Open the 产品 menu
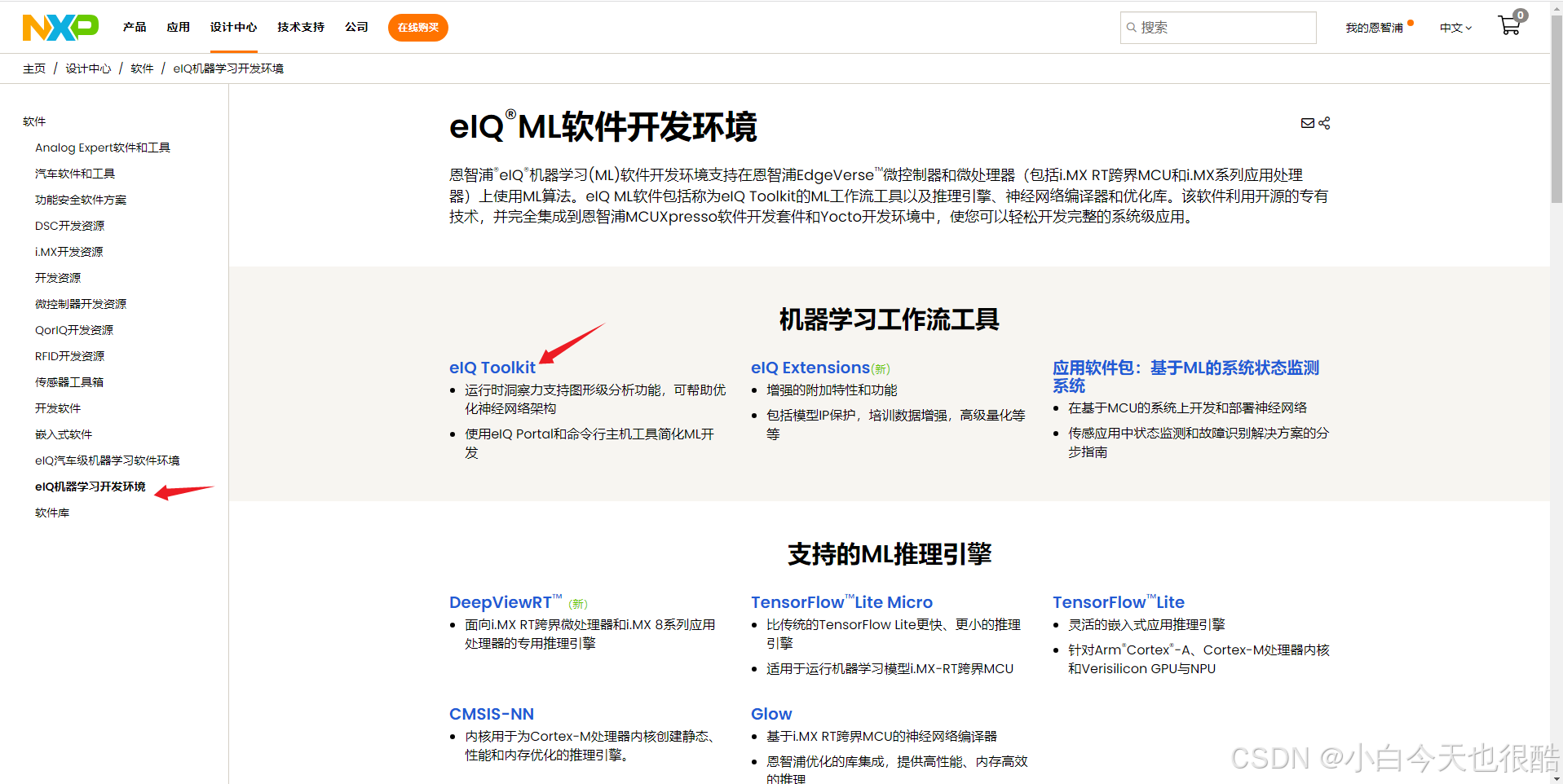 (x=135, y=26)
